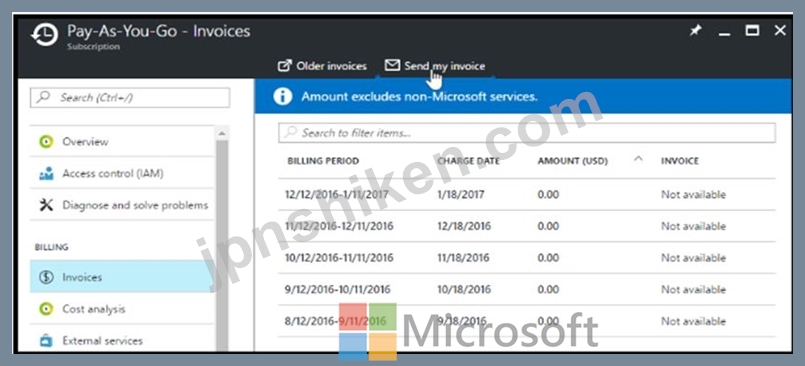
Task: Open Cost analysis
Action: pyautogui.click(x=122, y=309)
